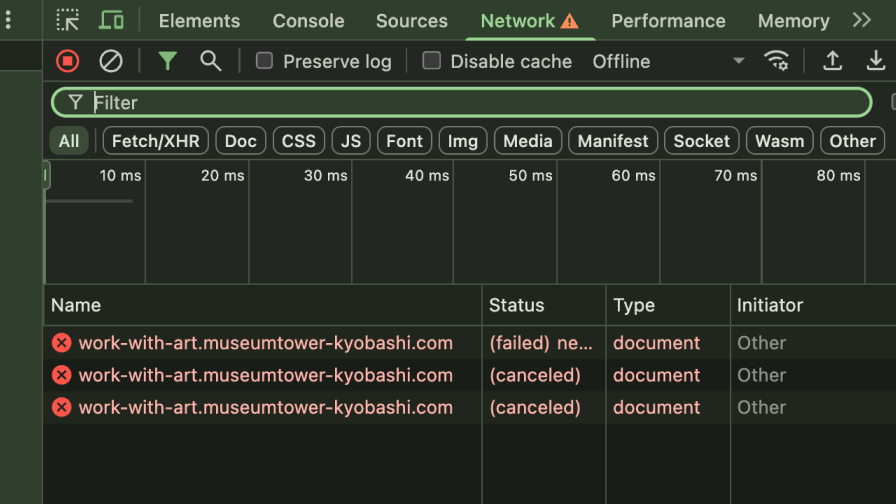The height and width of the screenshot is (504, 896).
Task: Select the failed work-with-art request row
Action: click(470, 343)
